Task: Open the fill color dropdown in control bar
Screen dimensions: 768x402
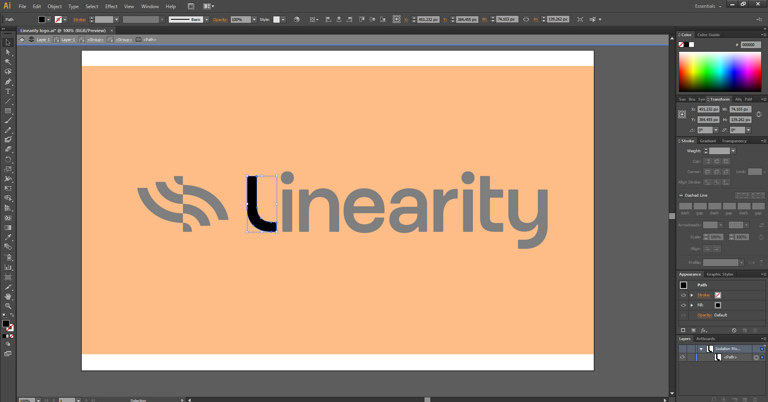Action: click(x=48, y=20)
